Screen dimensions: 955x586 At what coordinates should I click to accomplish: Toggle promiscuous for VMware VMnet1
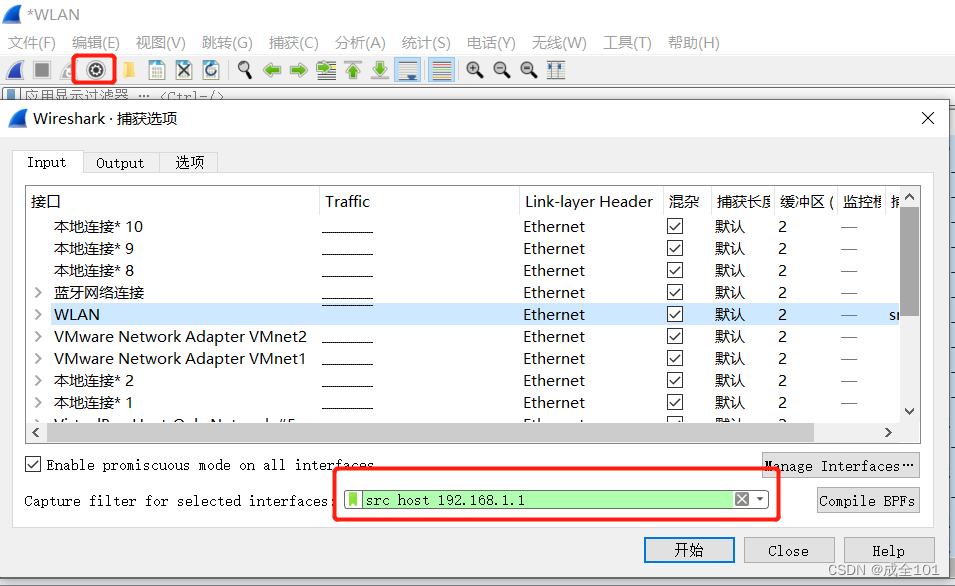point(675,358)
